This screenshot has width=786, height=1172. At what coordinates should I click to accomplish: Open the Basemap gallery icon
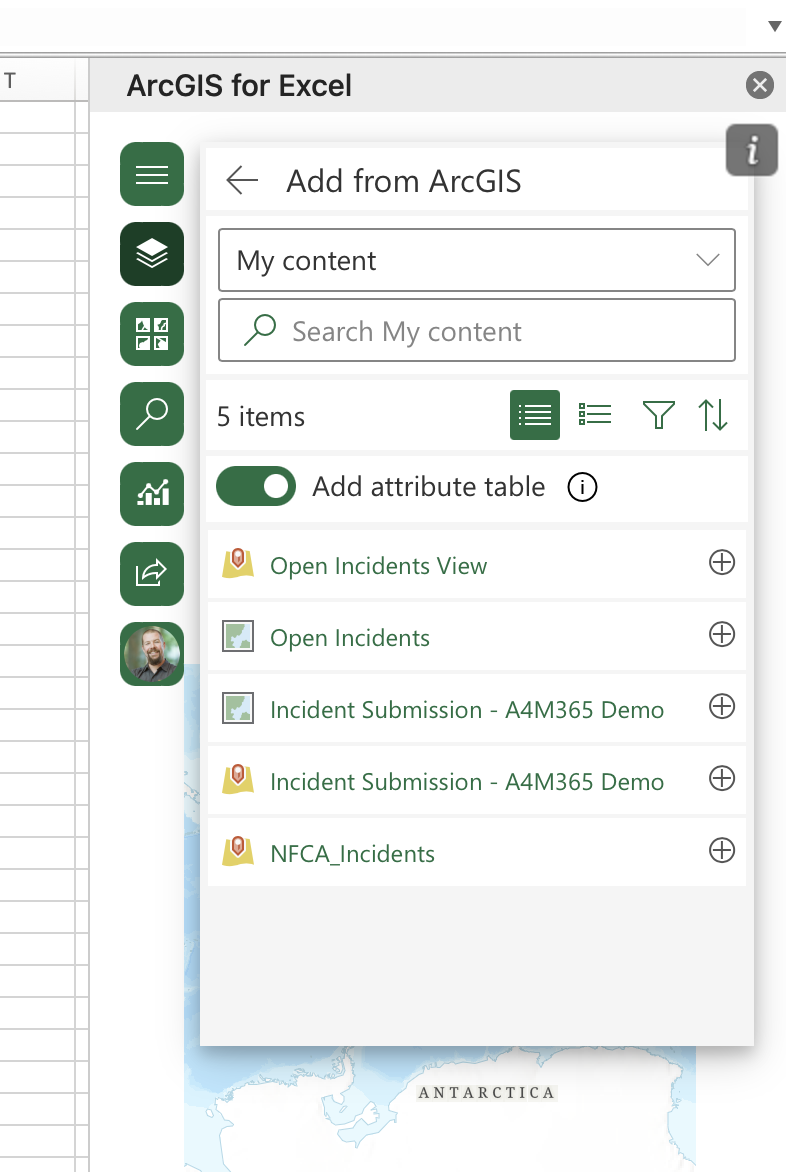(x=152, y=335)
